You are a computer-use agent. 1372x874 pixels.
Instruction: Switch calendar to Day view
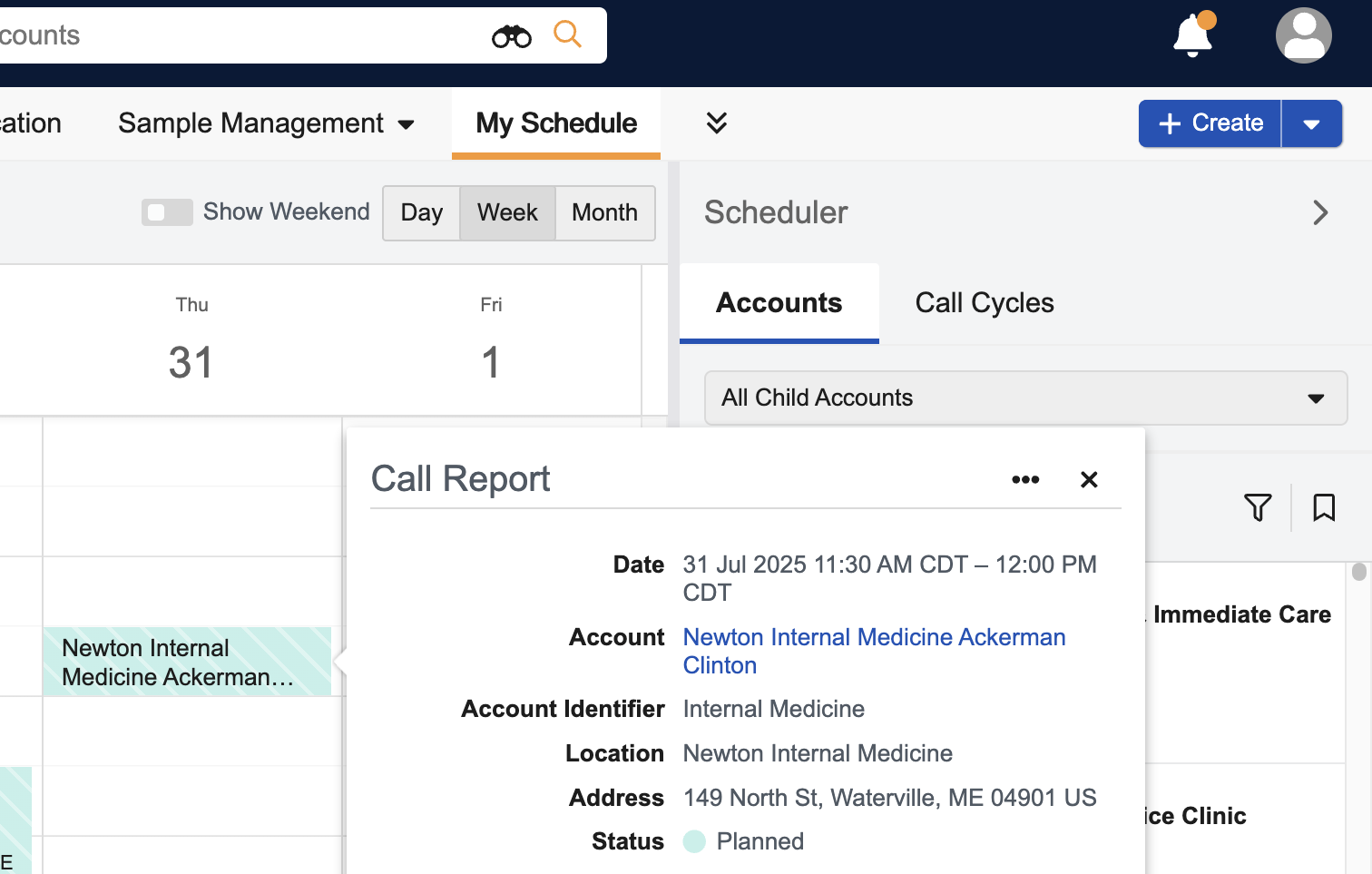click(x=422, y=213)
